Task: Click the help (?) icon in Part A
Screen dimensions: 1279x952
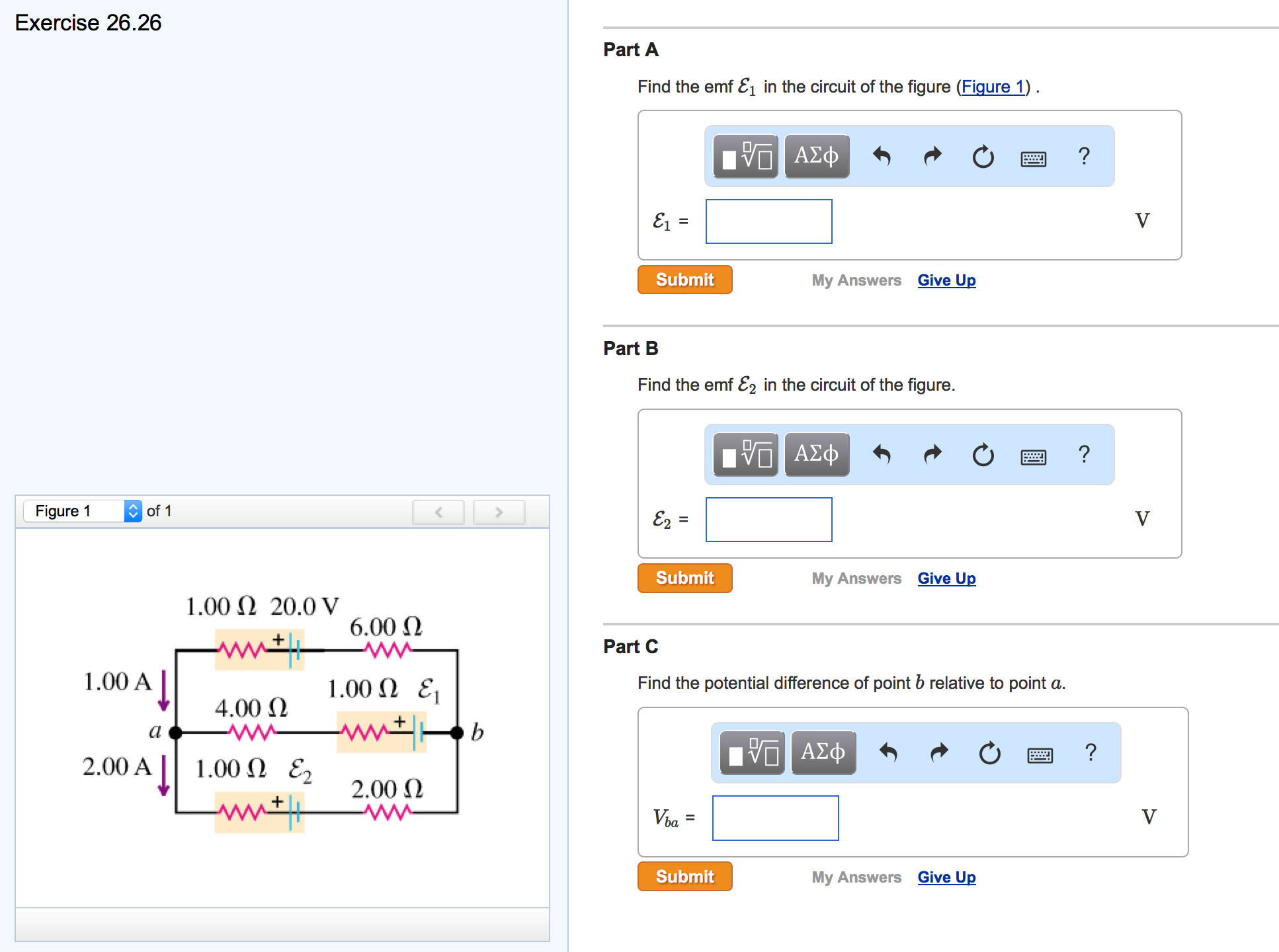Action: pos(1084,156)
